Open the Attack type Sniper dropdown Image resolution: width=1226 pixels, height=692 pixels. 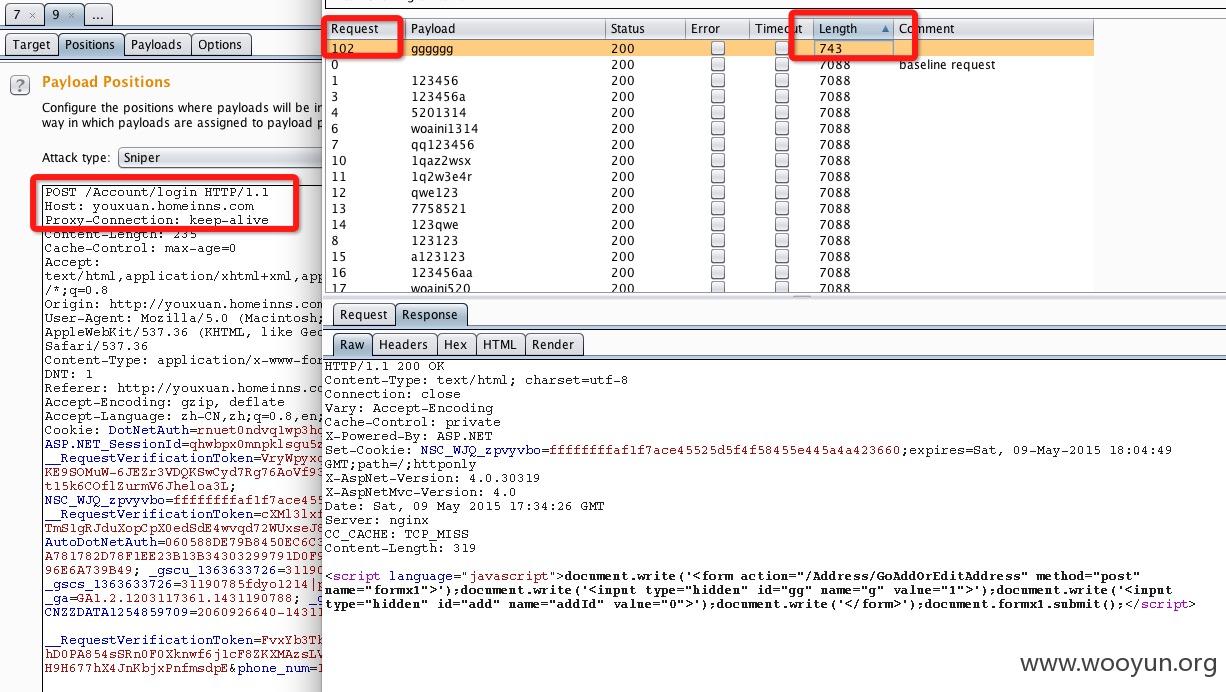218,157
